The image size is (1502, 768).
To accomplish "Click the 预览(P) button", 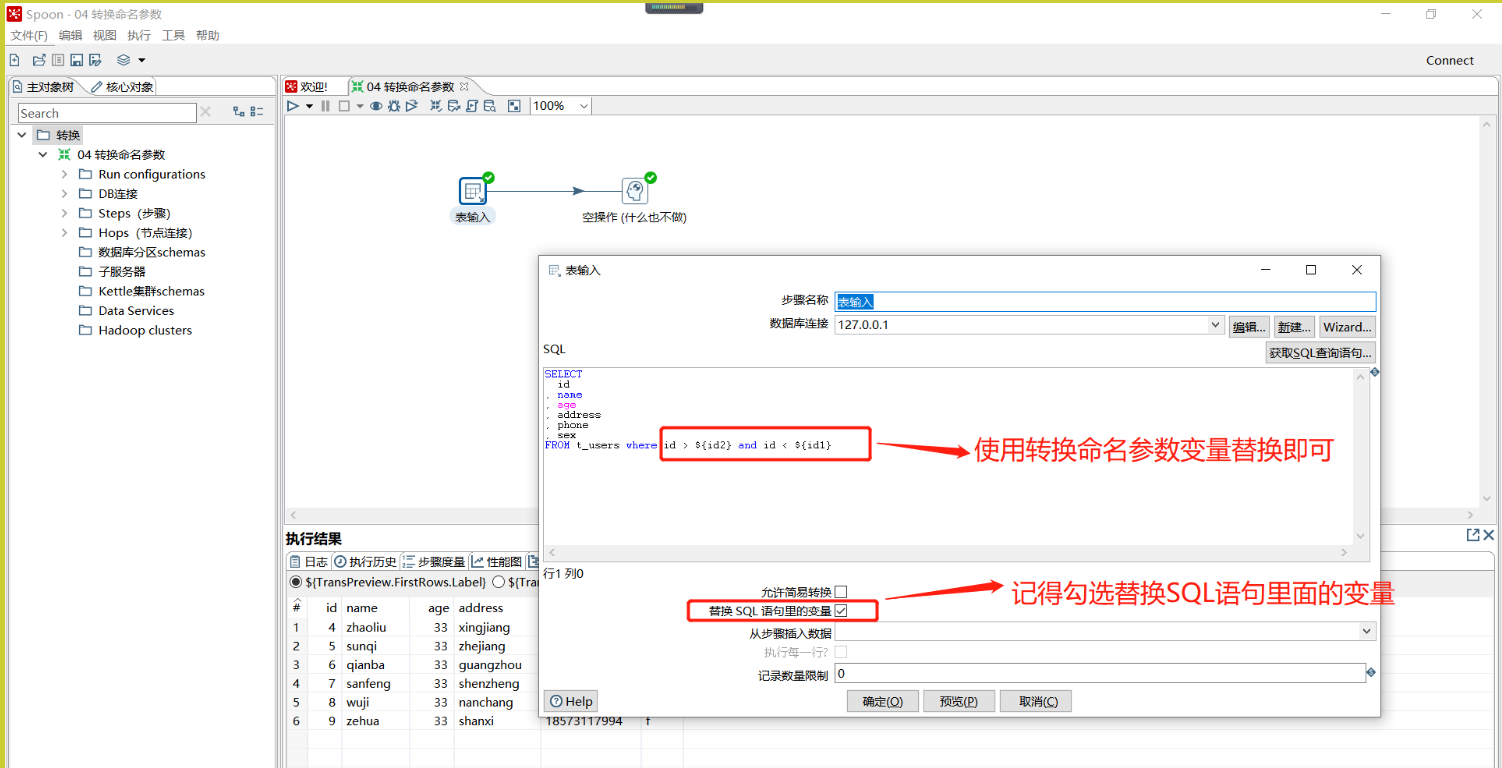I will 958,701.
